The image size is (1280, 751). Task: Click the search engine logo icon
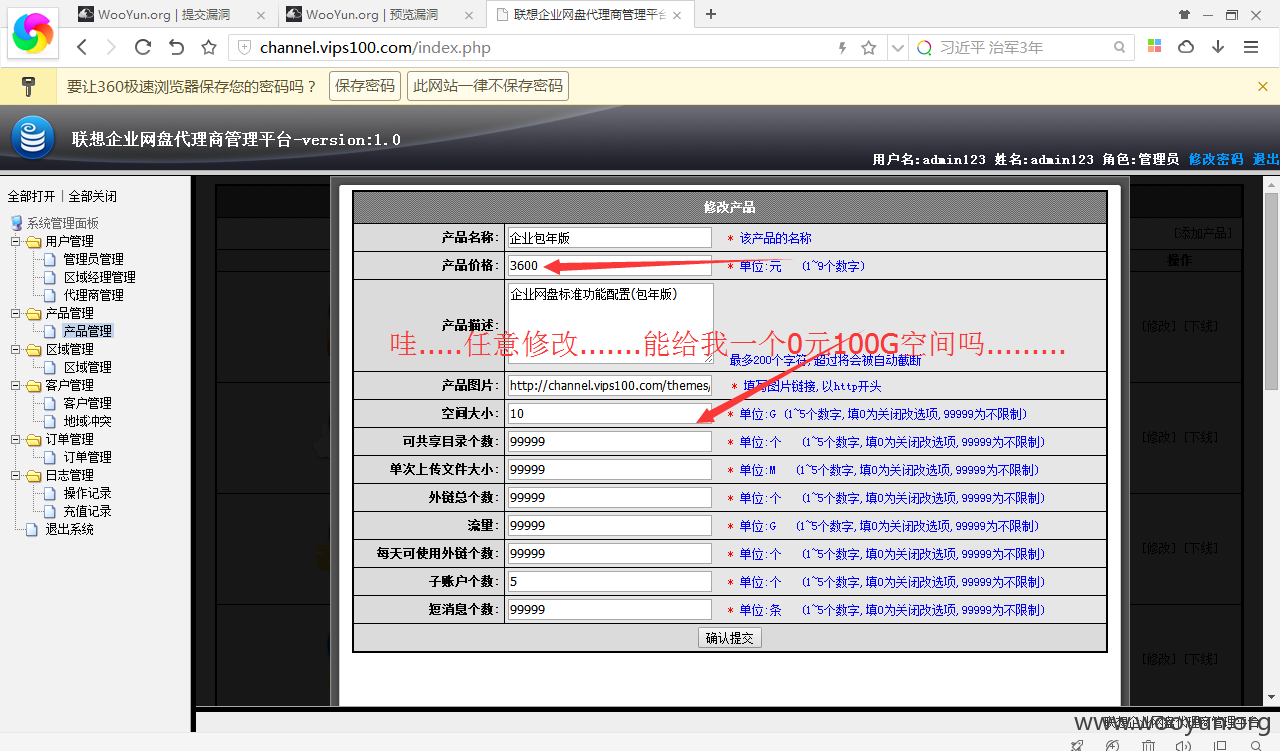click(x=923, y=47)
